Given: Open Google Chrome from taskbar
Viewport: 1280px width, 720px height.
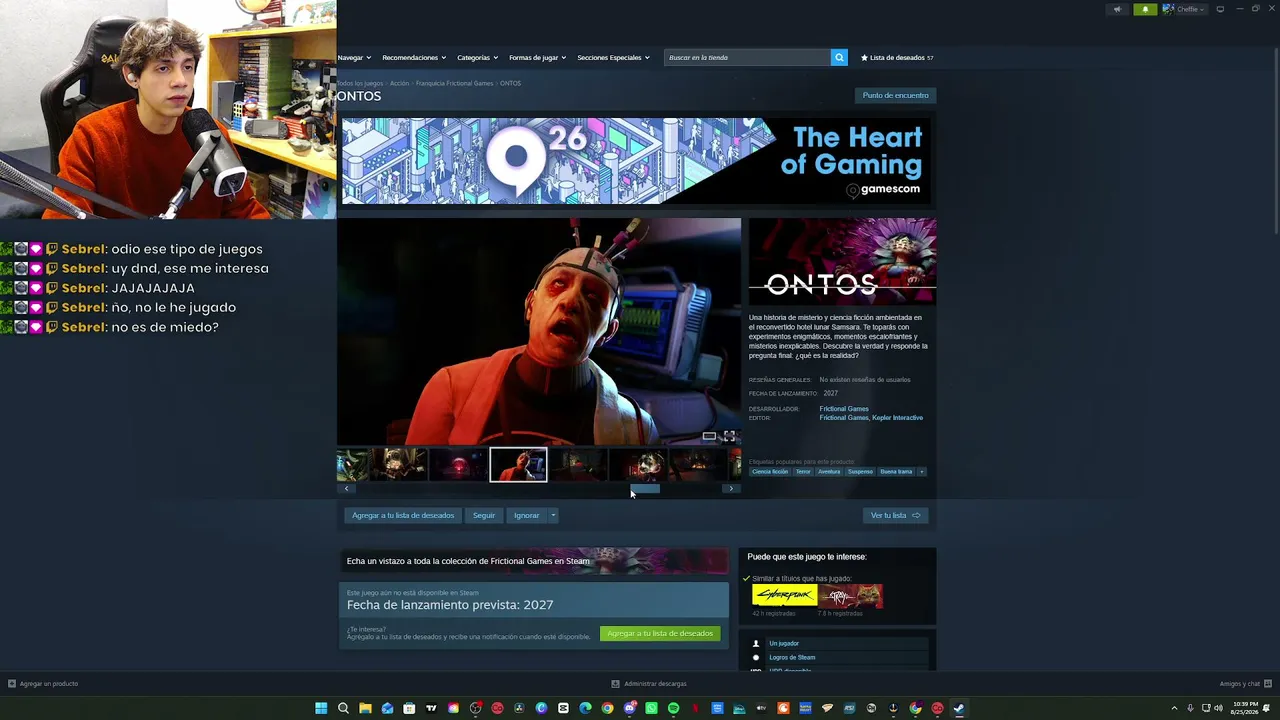Looking at the screenshot, I should pos(607,708).
